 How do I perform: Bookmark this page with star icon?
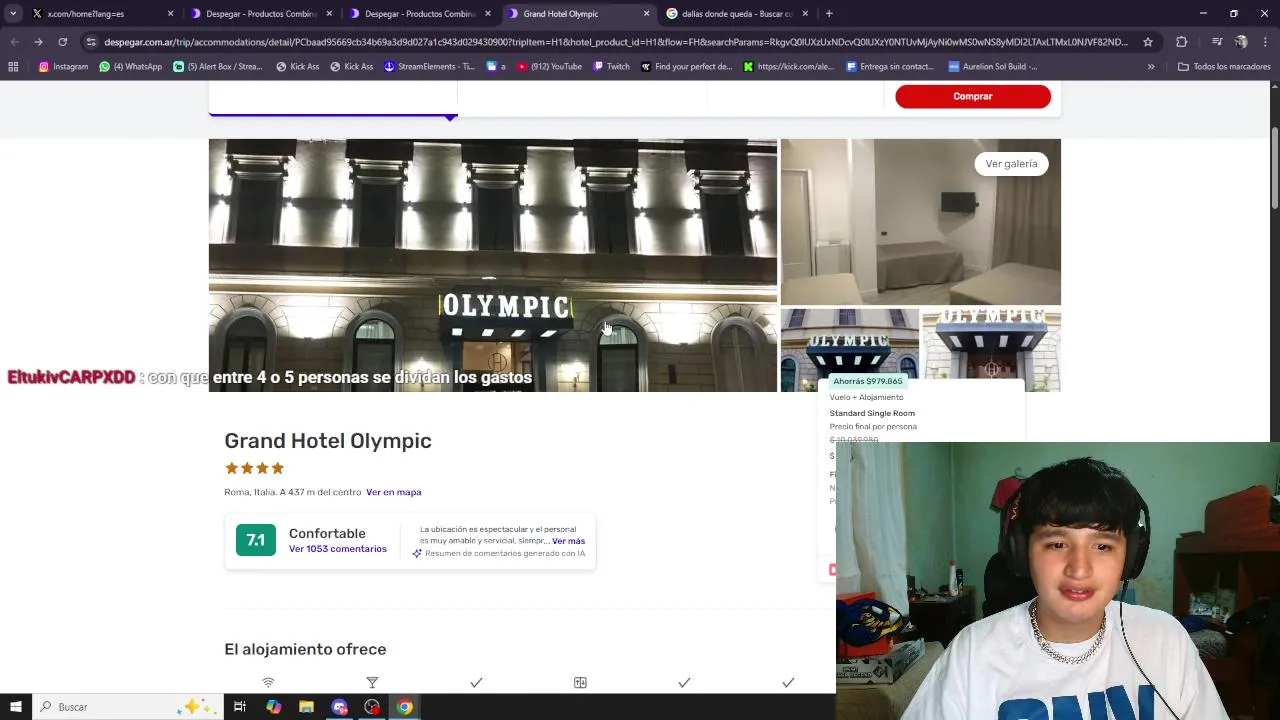pos(1148,42)
